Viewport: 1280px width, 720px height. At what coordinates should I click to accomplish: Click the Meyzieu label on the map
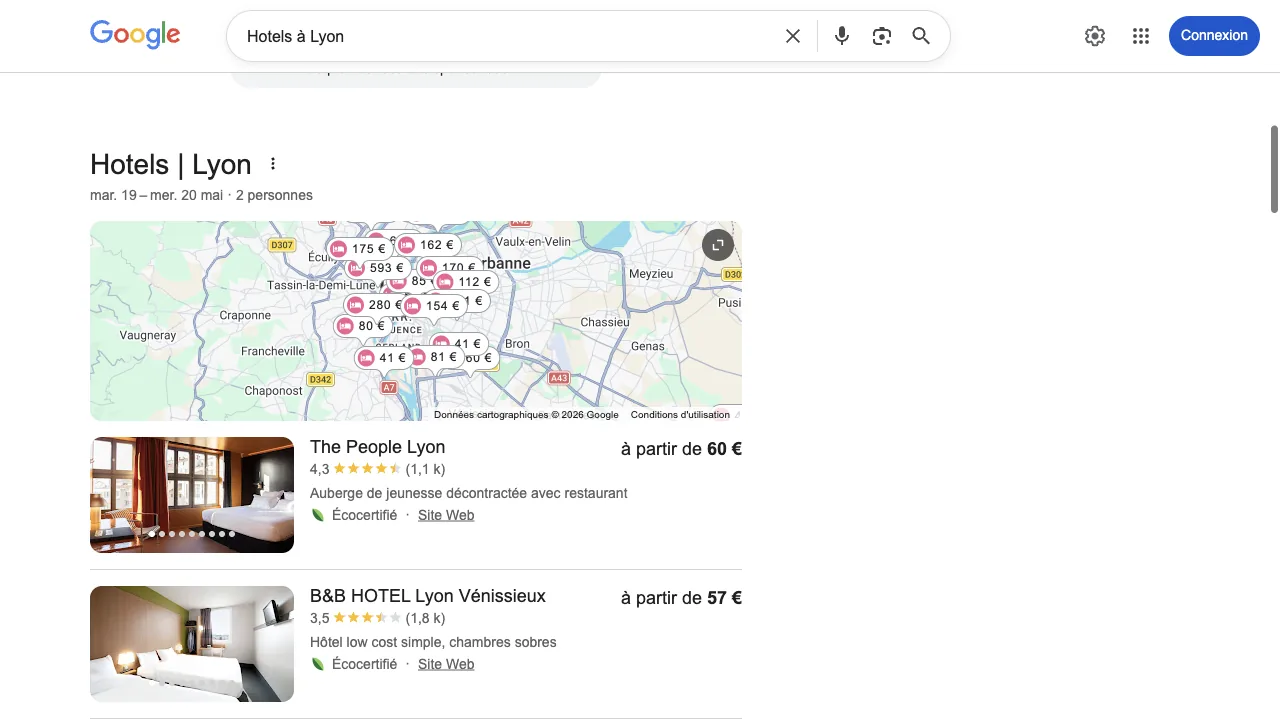click(651, 273)
